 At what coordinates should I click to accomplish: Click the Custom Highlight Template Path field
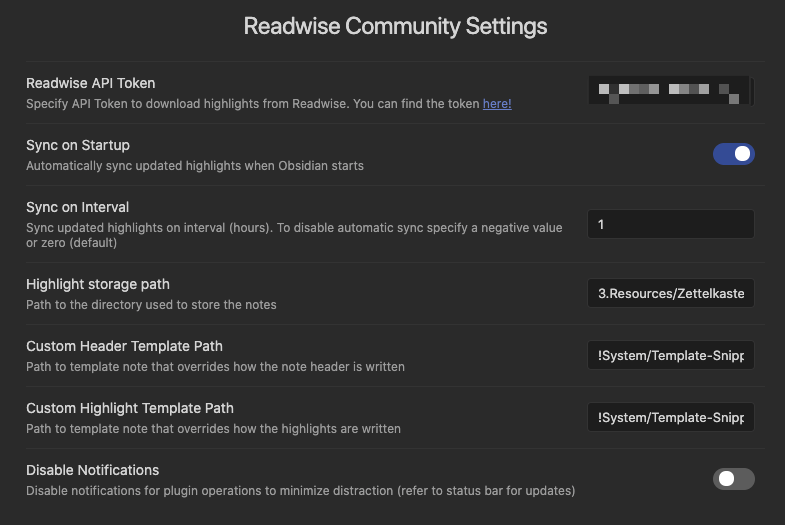point(671,417)
